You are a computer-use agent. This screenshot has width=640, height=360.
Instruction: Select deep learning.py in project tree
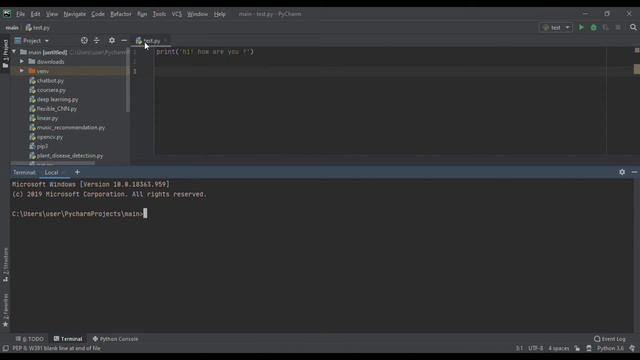pyautogui.click(x=58, y=99)
